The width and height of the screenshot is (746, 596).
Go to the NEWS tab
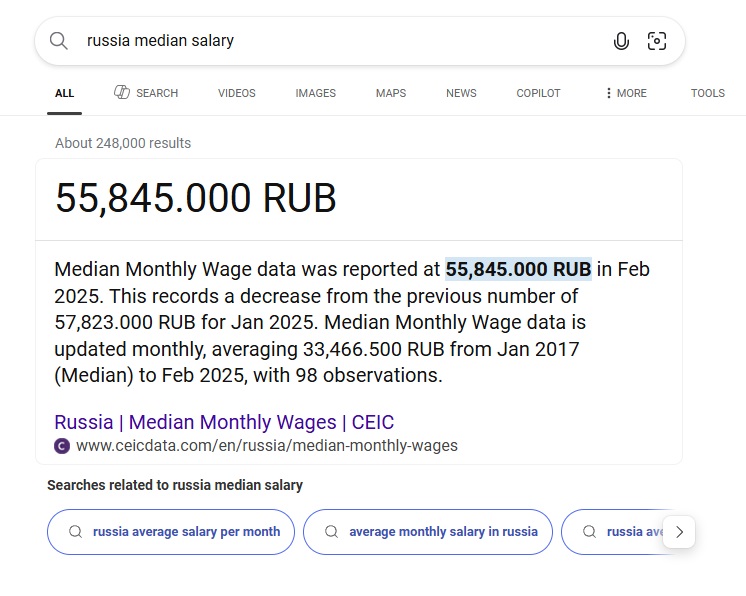(461, 93)
